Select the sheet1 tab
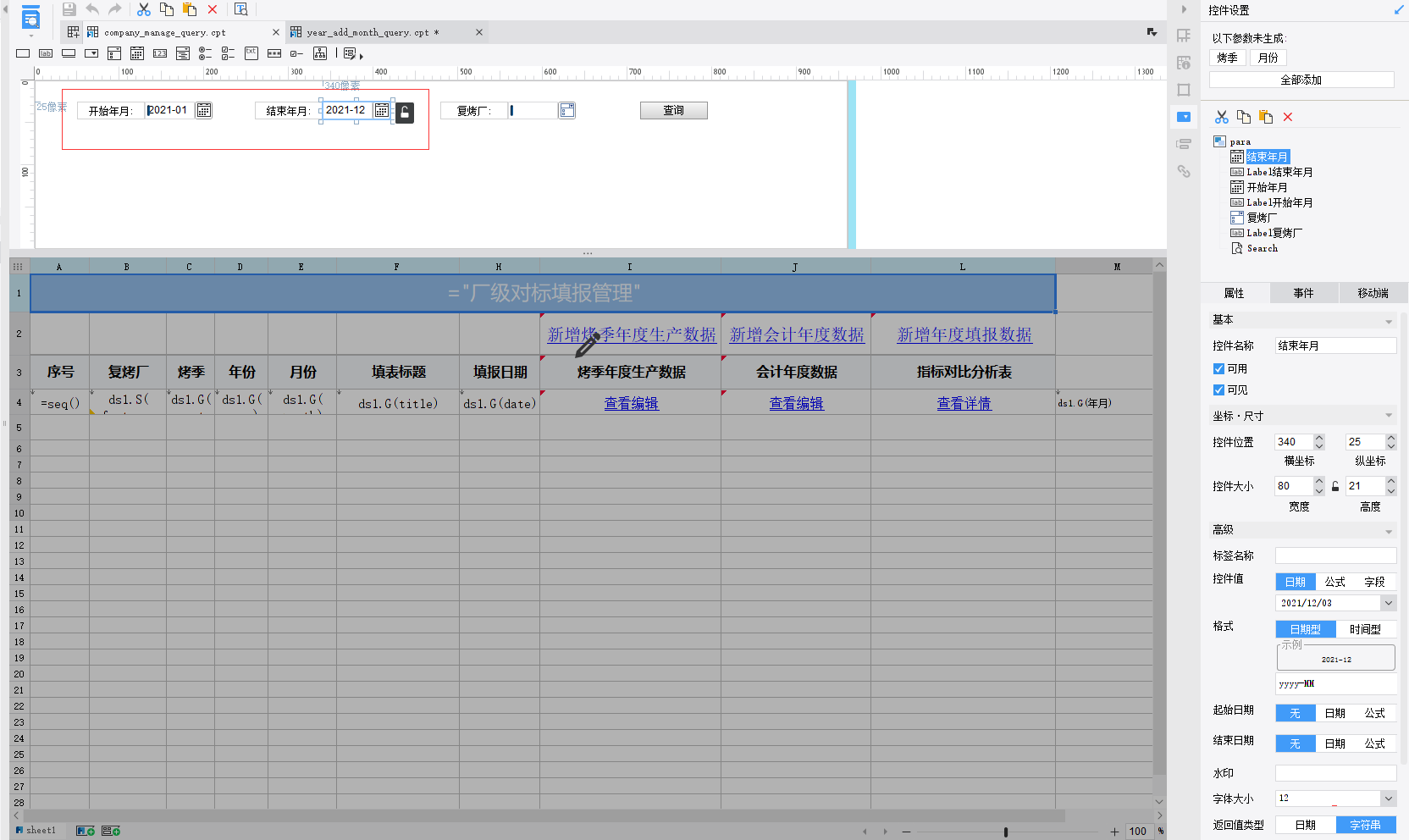1409x840 pixels. tap(36, 831)
